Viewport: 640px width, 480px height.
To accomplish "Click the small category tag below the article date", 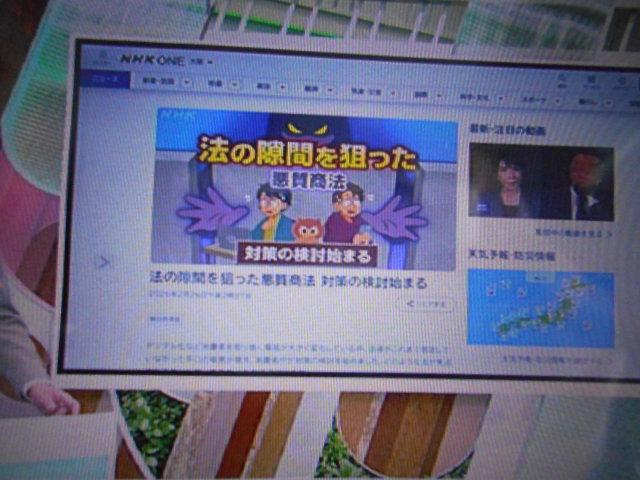I will pos(165,320).
